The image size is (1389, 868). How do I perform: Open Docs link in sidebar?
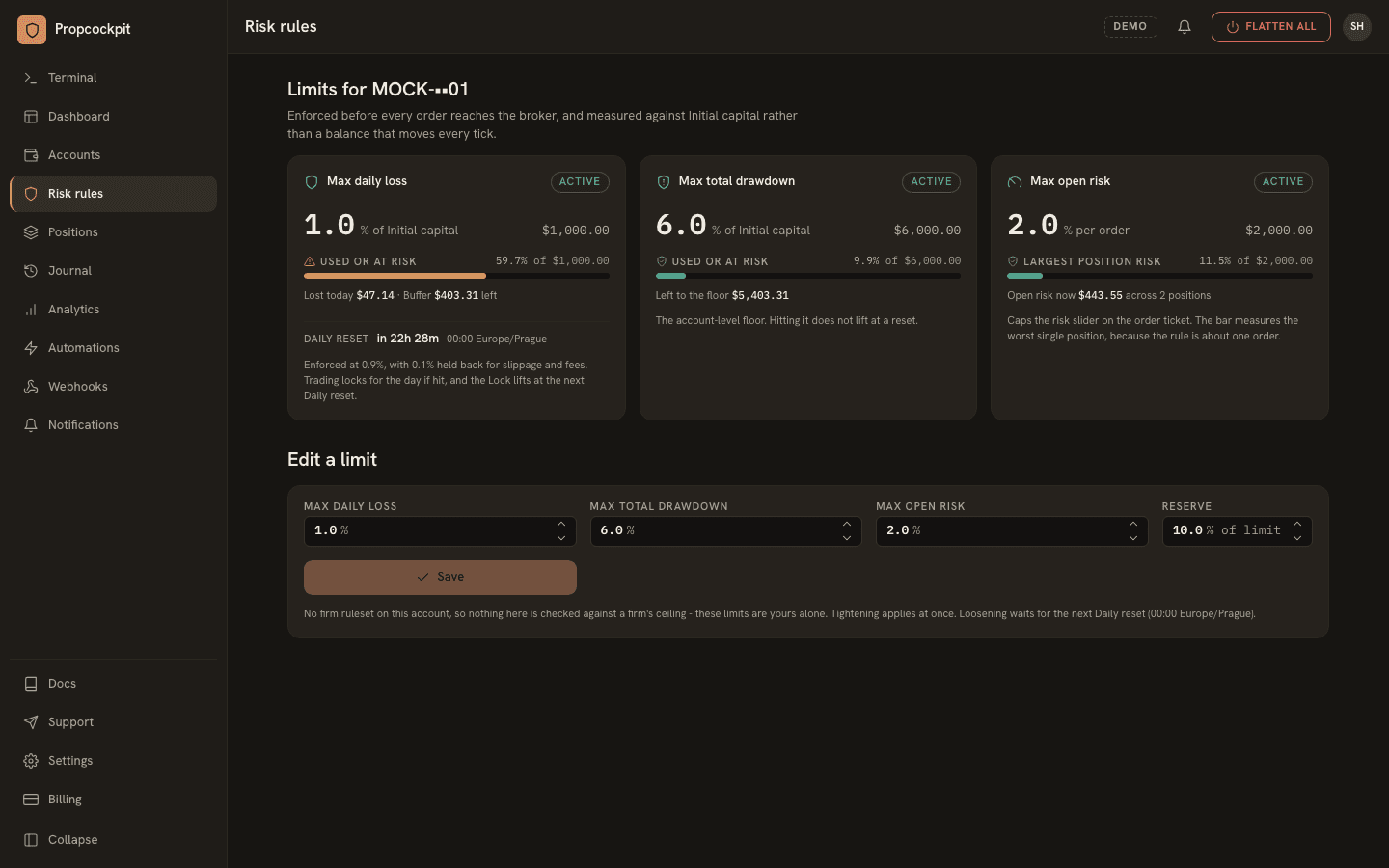click(x=113, y=684)
